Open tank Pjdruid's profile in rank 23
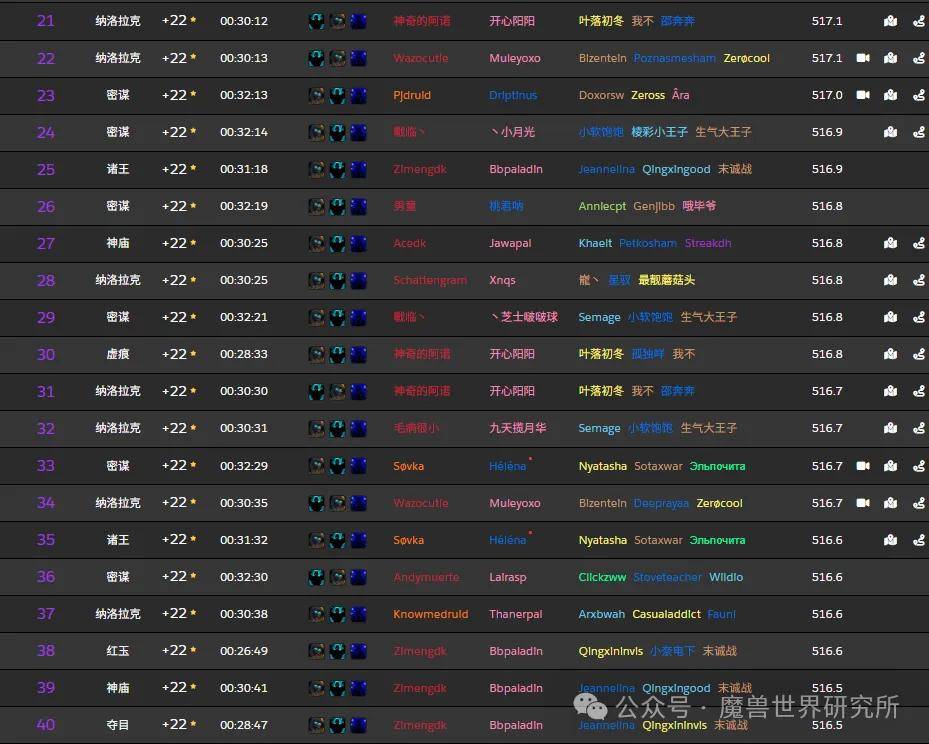929x744 pixels. 412,95
